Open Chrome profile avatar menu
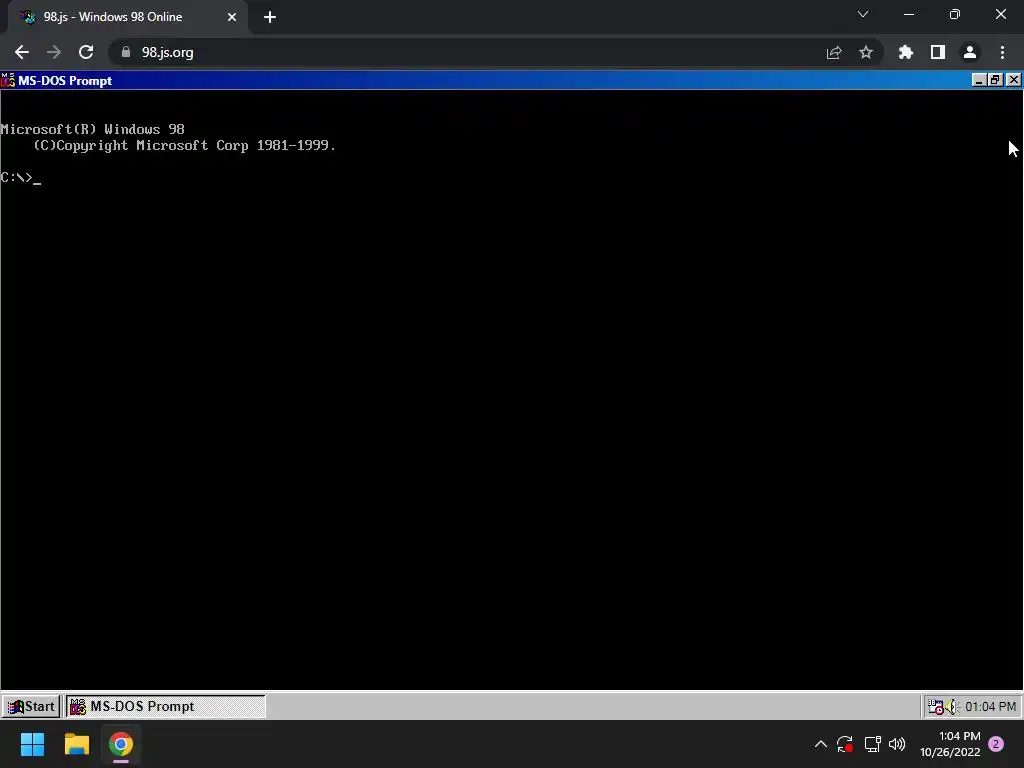This screenshot has height=768, width=1024. (970, 52)
